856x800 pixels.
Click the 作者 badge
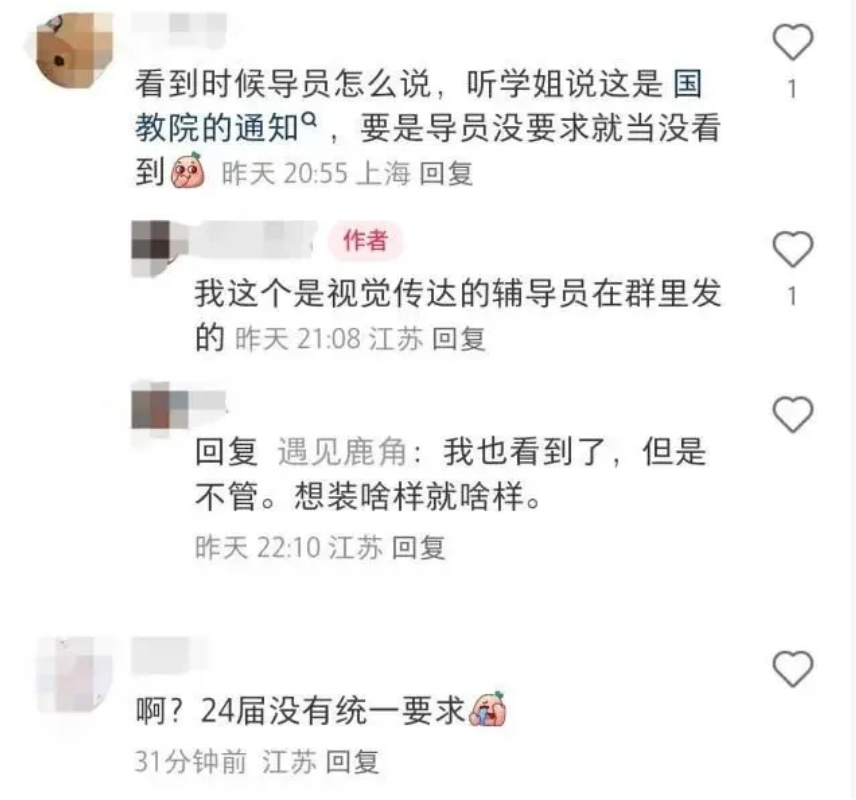click(x=365, y=241)
